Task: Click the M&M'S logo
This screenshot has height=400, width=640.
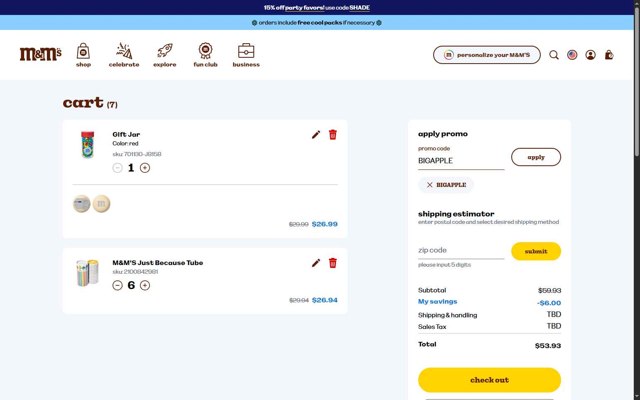Action: (x=40, y=54)
